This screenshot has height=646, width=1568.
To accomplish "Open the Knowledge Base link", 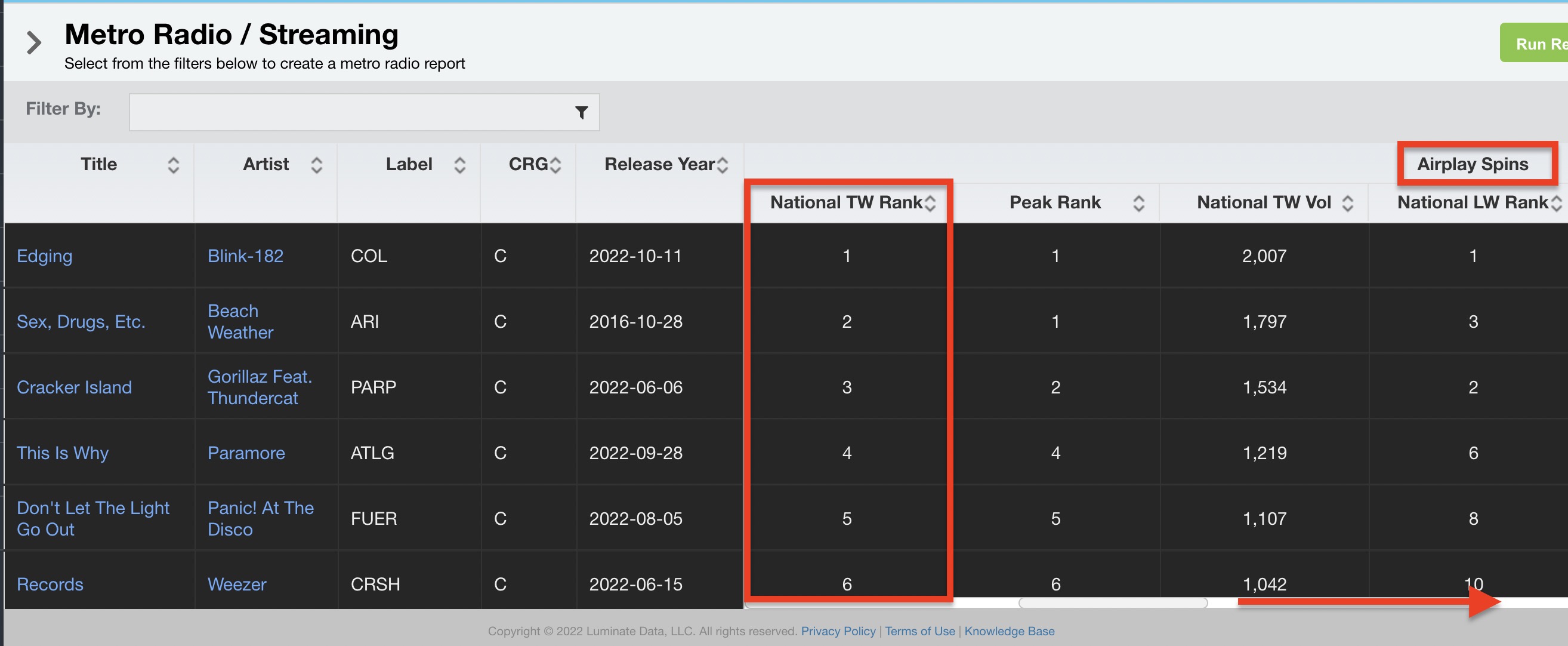I will click(1009, 632).
